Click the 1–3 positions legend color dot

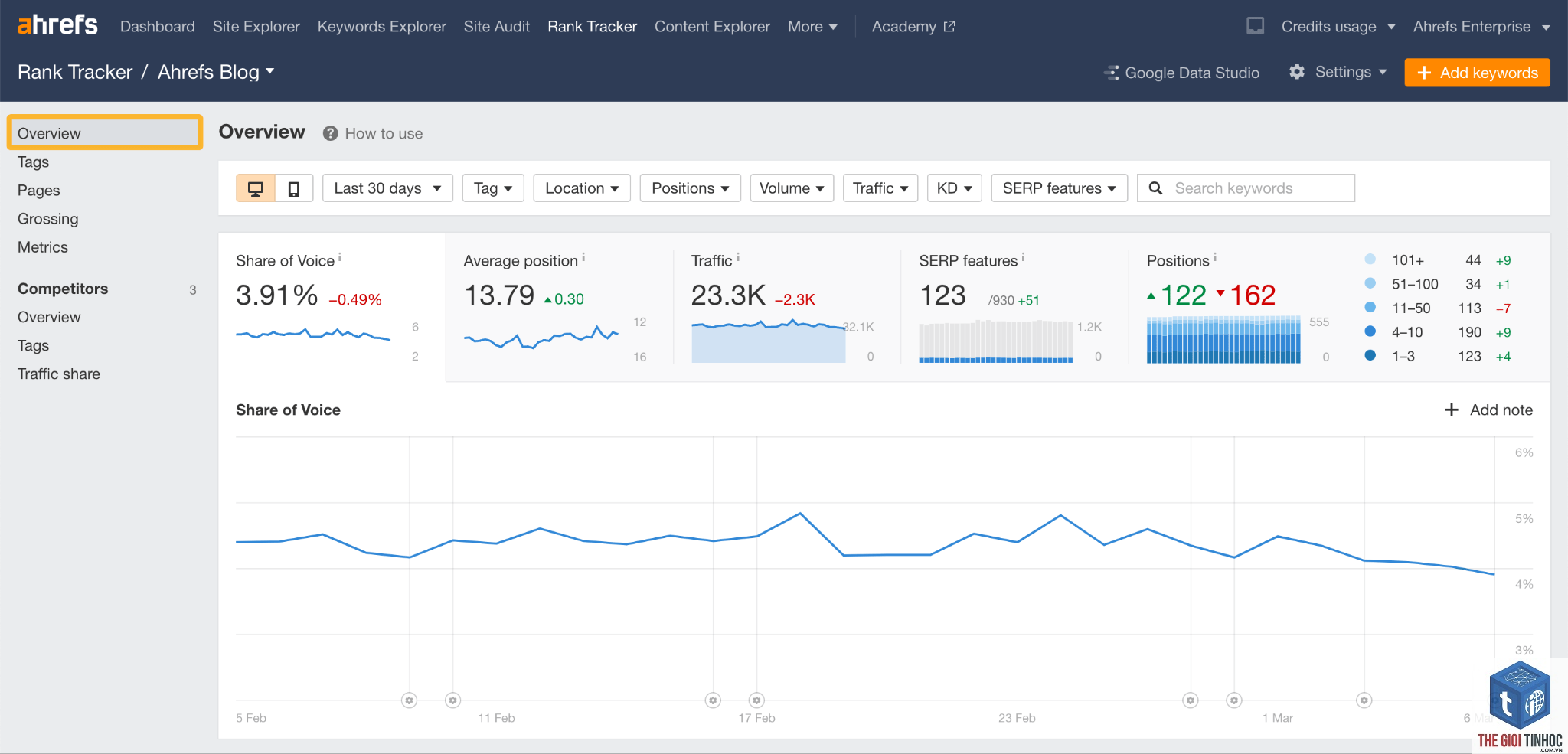click(1370, 355)
